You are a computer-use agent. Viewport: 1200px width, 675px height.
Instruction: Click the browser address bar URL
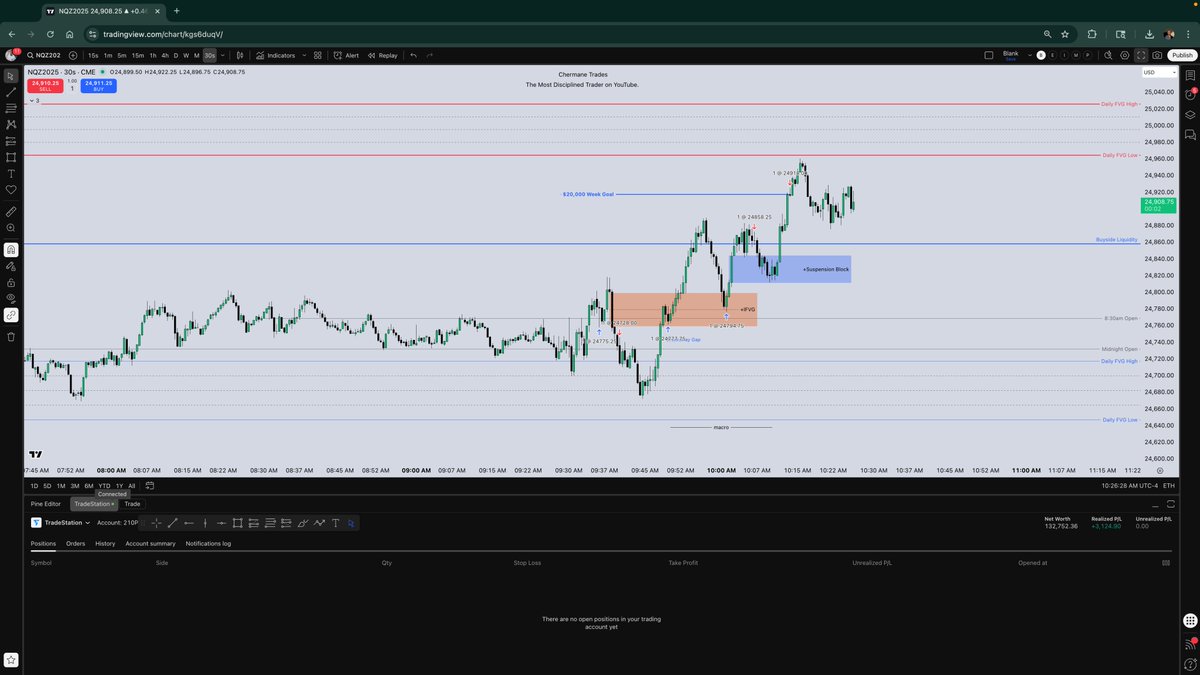click(163, 33)
